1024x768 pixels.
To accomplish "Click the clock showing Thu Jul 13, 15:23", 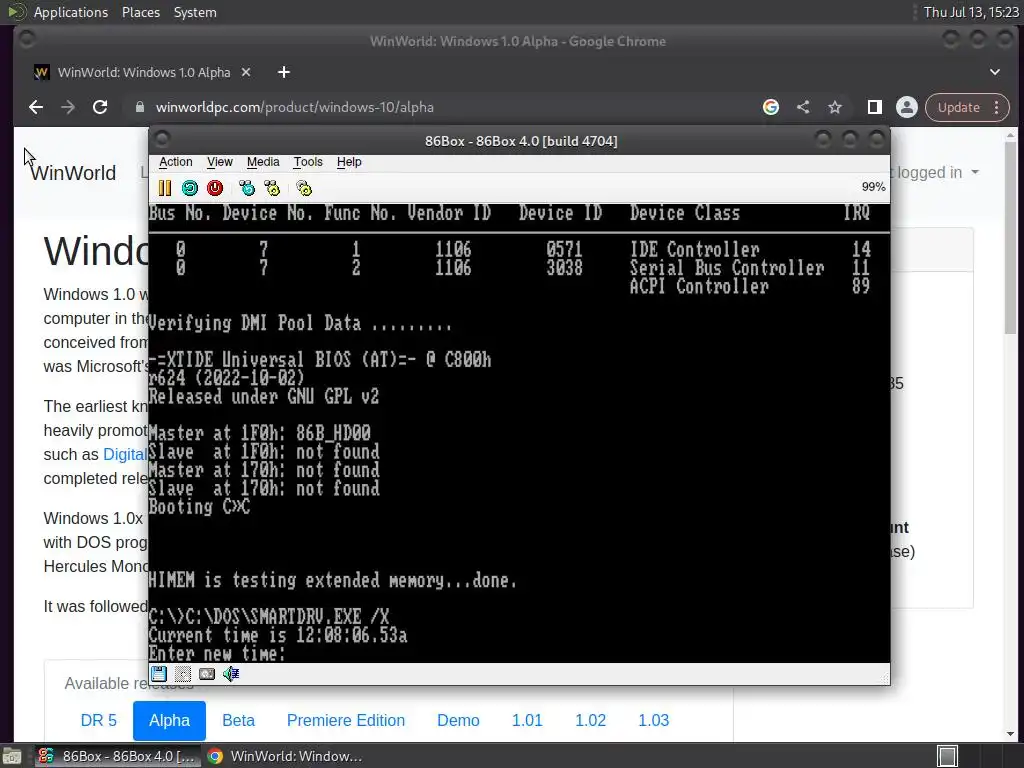I will tap(970, 12).
